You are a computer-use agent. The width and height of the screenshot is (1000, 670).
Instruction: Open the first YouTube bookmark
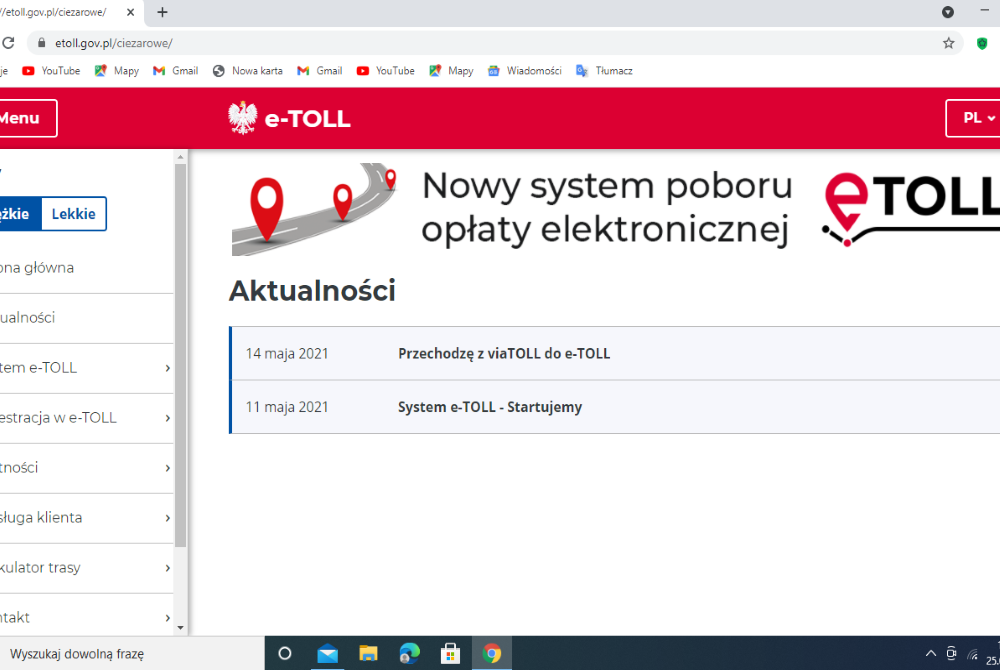pos(51,71)
